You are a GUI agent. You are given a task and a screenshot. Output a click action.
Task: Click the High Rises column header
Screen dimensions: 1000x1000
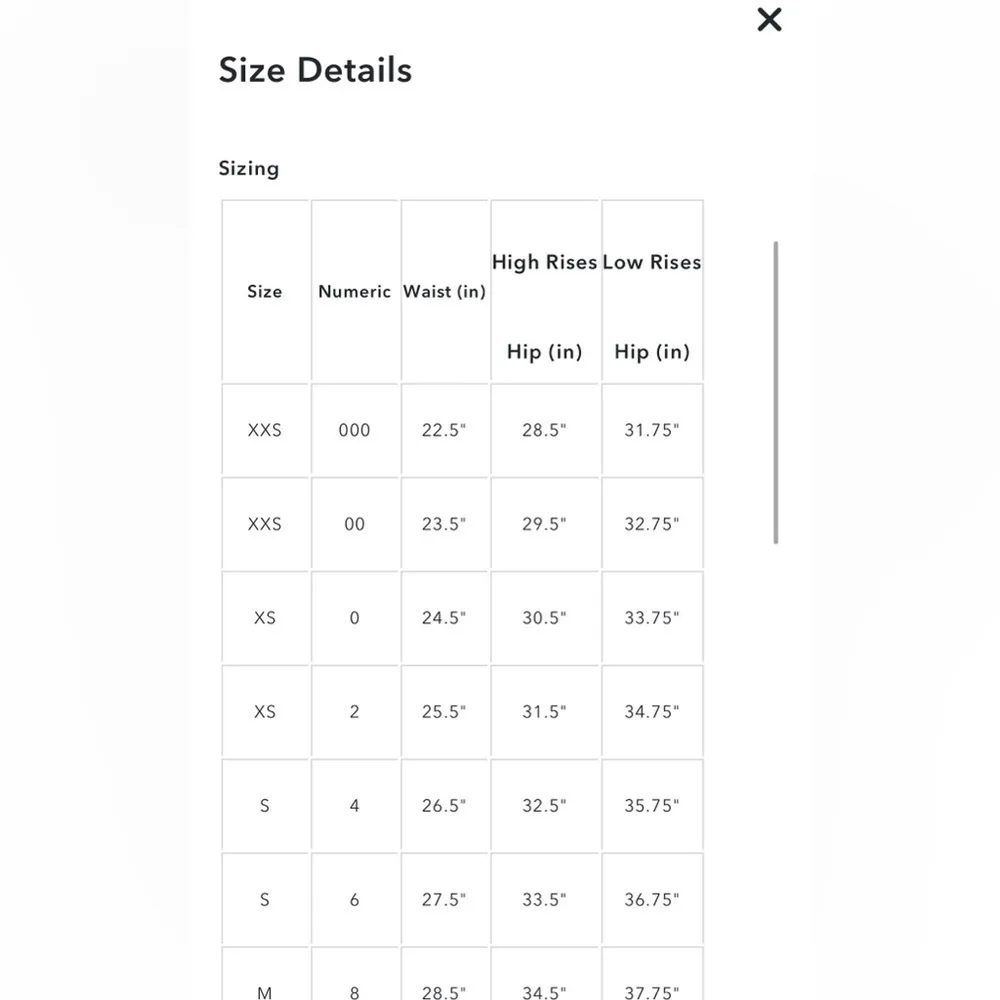pos(544,262)
